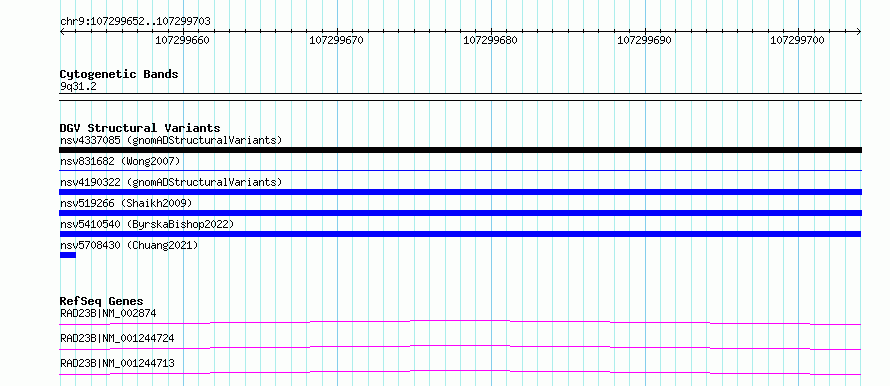
Task: Select the nsv4190322 (gnomADStructuralVariants) label
Action: pos(171,182)
